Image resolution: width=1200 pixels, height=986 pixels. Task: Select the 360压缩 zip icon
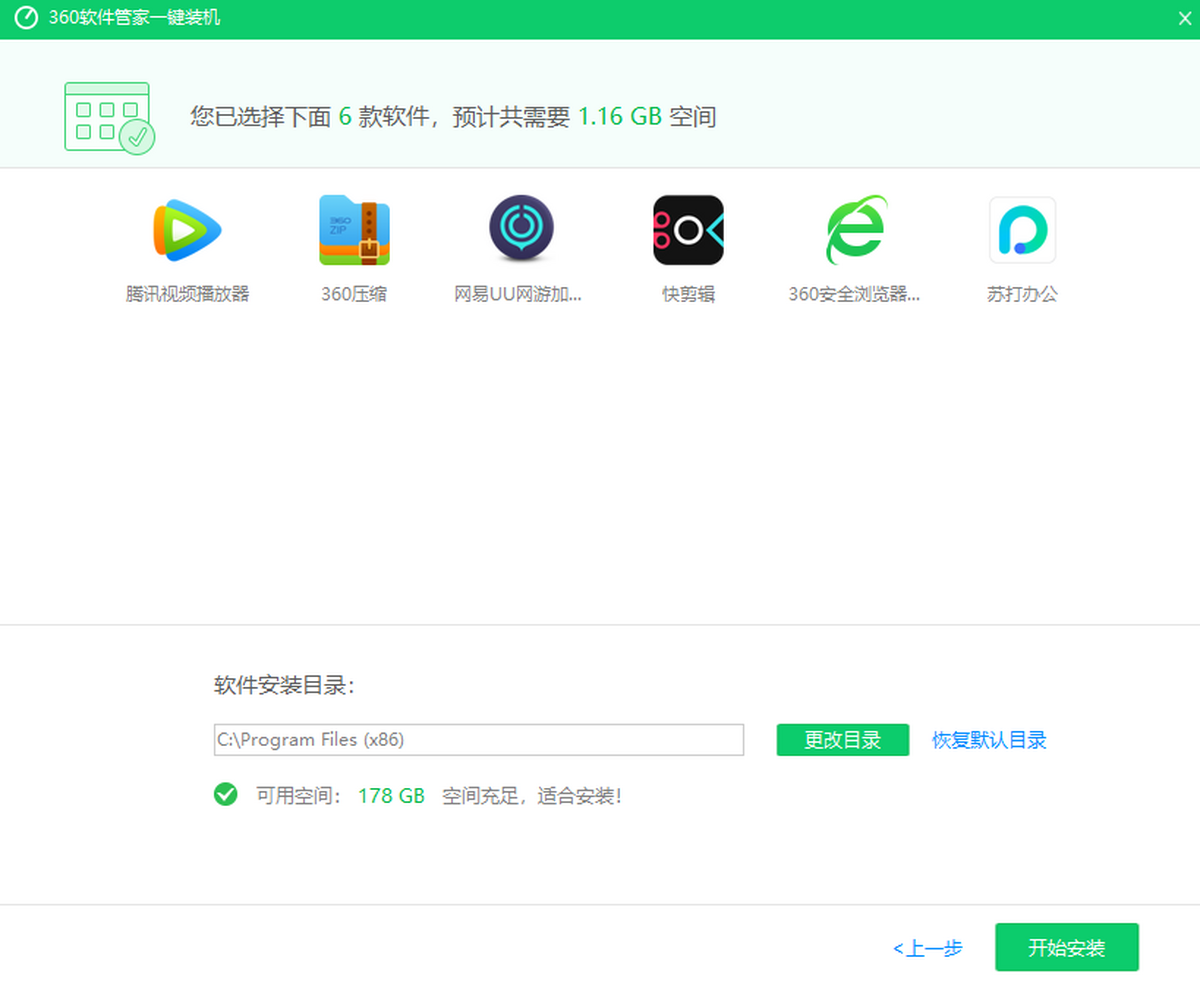coord(354,230)
